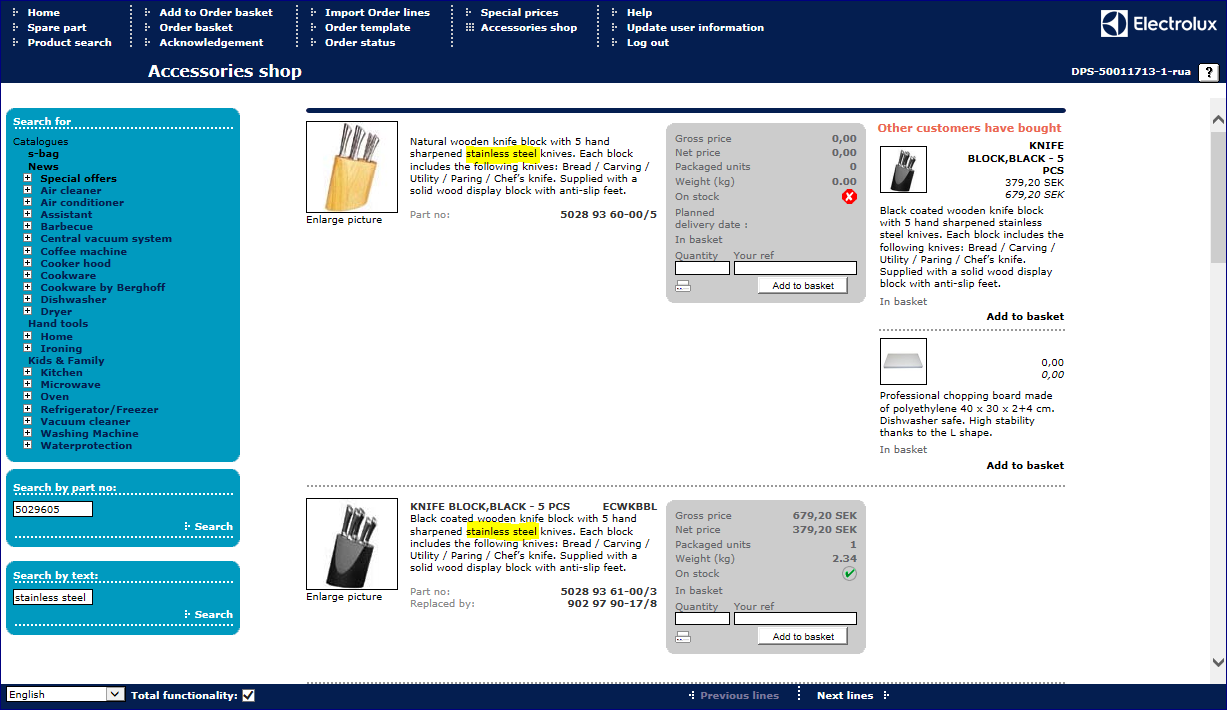Expand the Waterprotection category
The image size is (1227, 710).
[28, 445]
